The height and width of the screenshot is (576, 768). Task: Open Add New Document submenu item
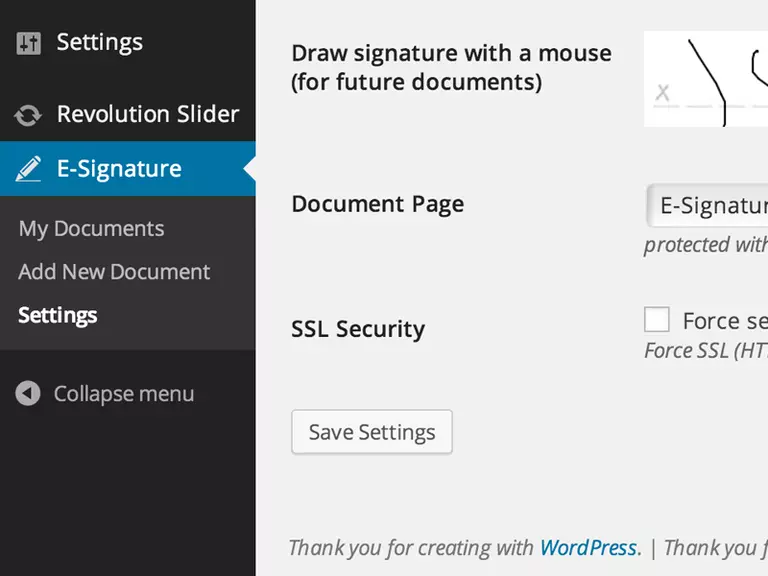114,272
